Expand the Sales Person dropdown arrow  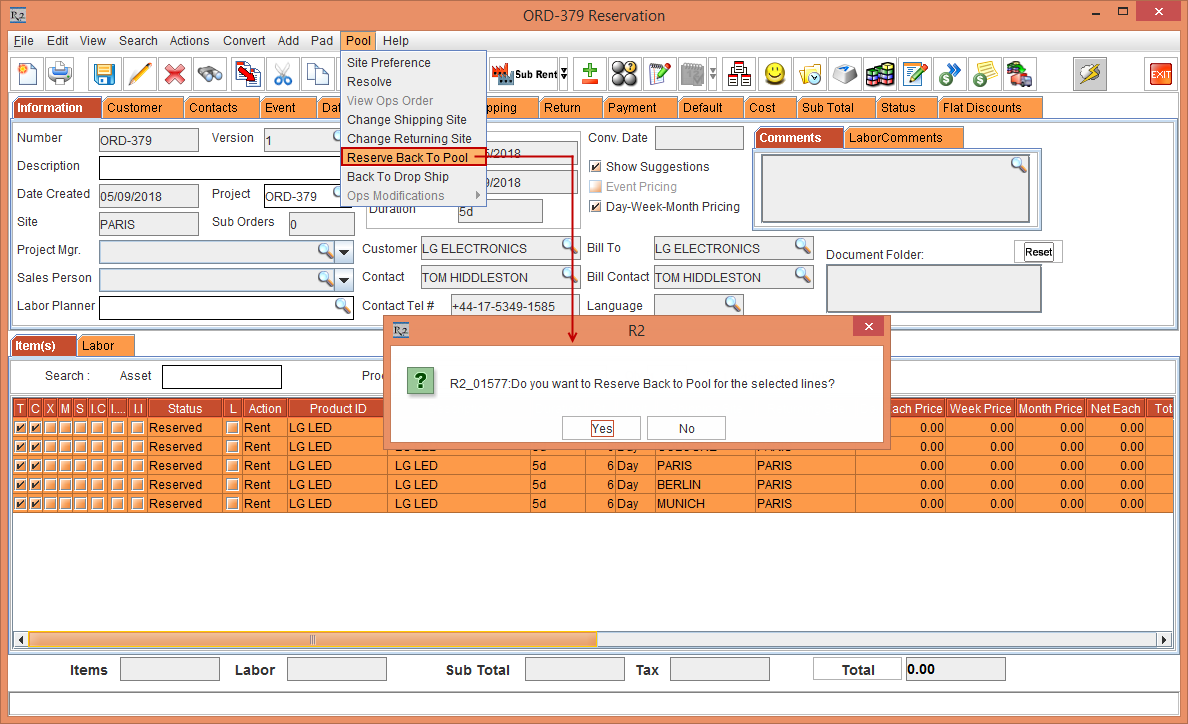tap(344, 279)
